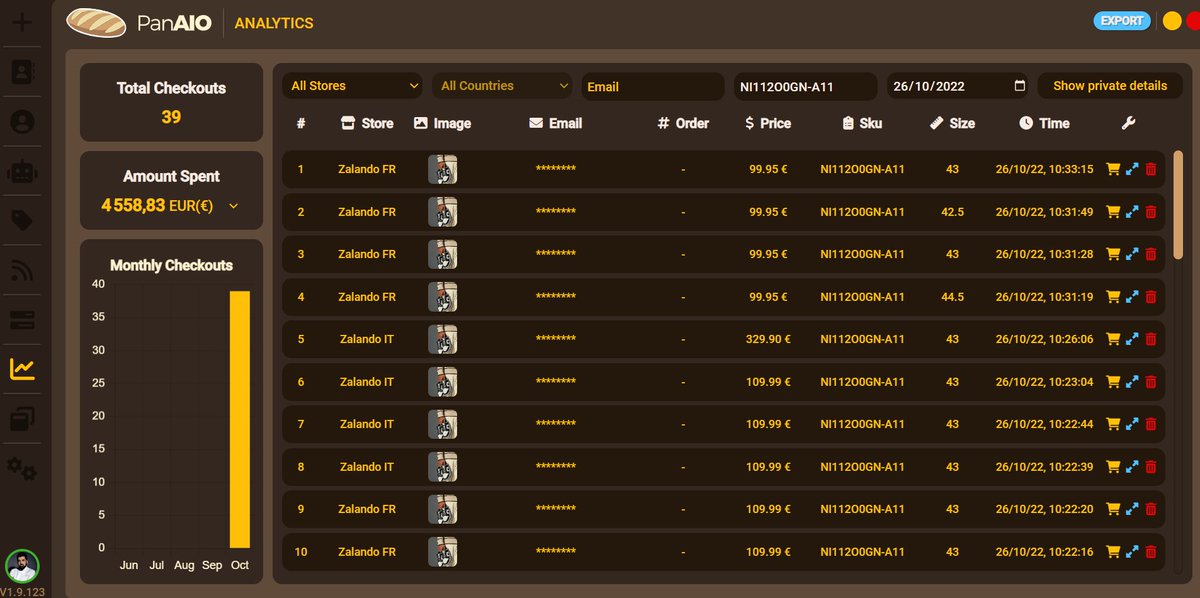Click Show private details button

[x=1110, y=86]
